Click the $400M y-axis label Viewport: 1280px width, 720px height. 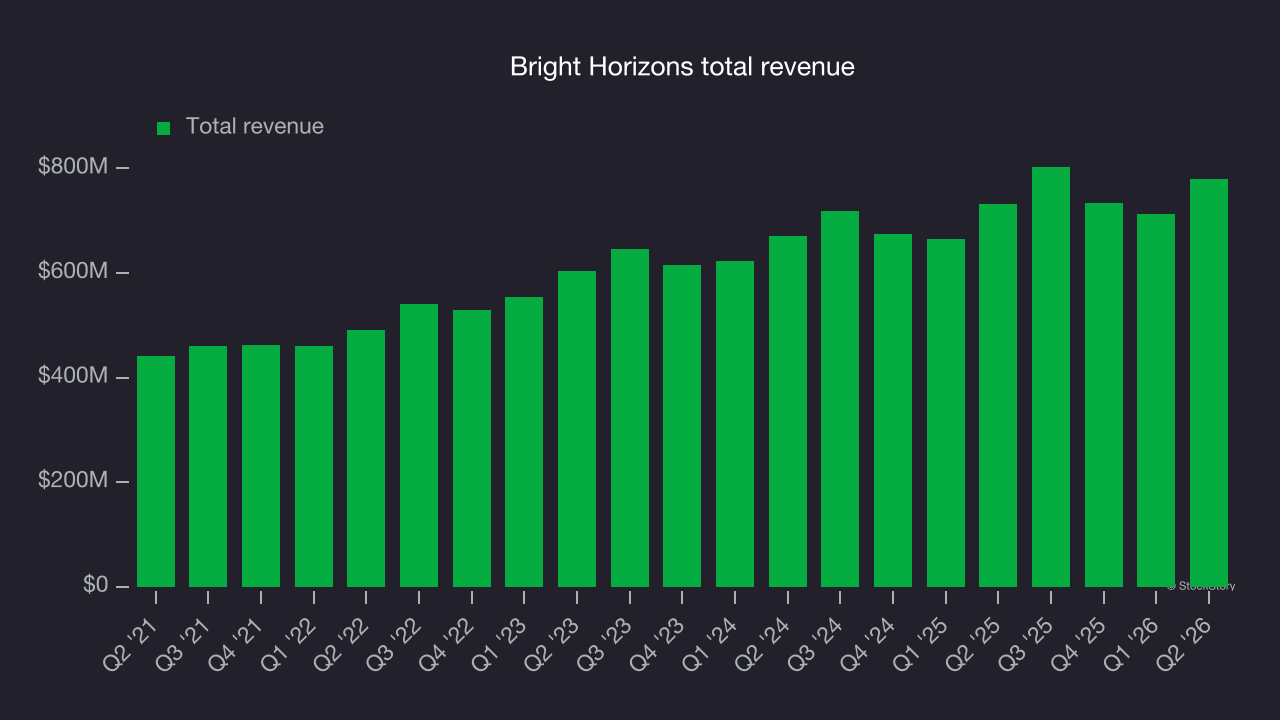coord(72,377)
